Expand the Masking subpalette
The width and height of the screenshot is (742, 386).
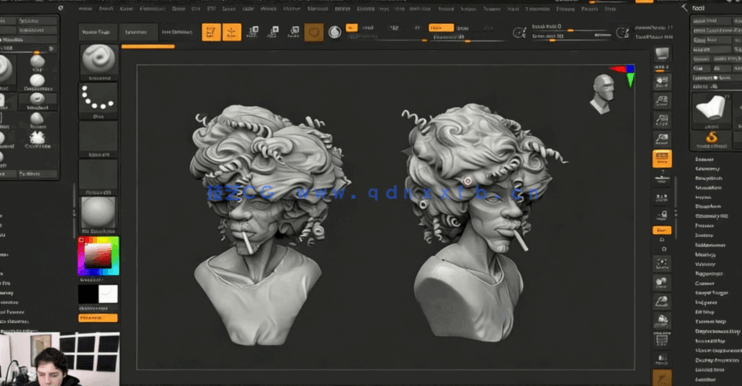[705, 255]
